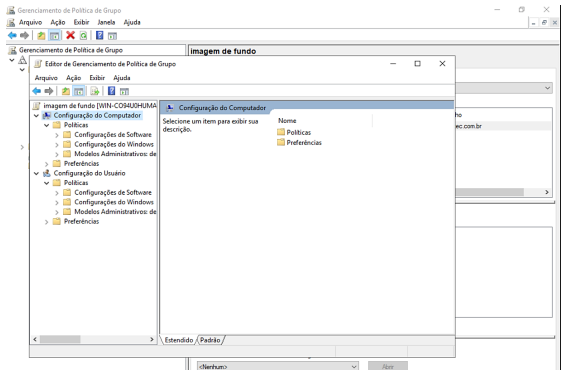
Task: Open Ajuda menu in Editor window
Action: tap(122, 78)
